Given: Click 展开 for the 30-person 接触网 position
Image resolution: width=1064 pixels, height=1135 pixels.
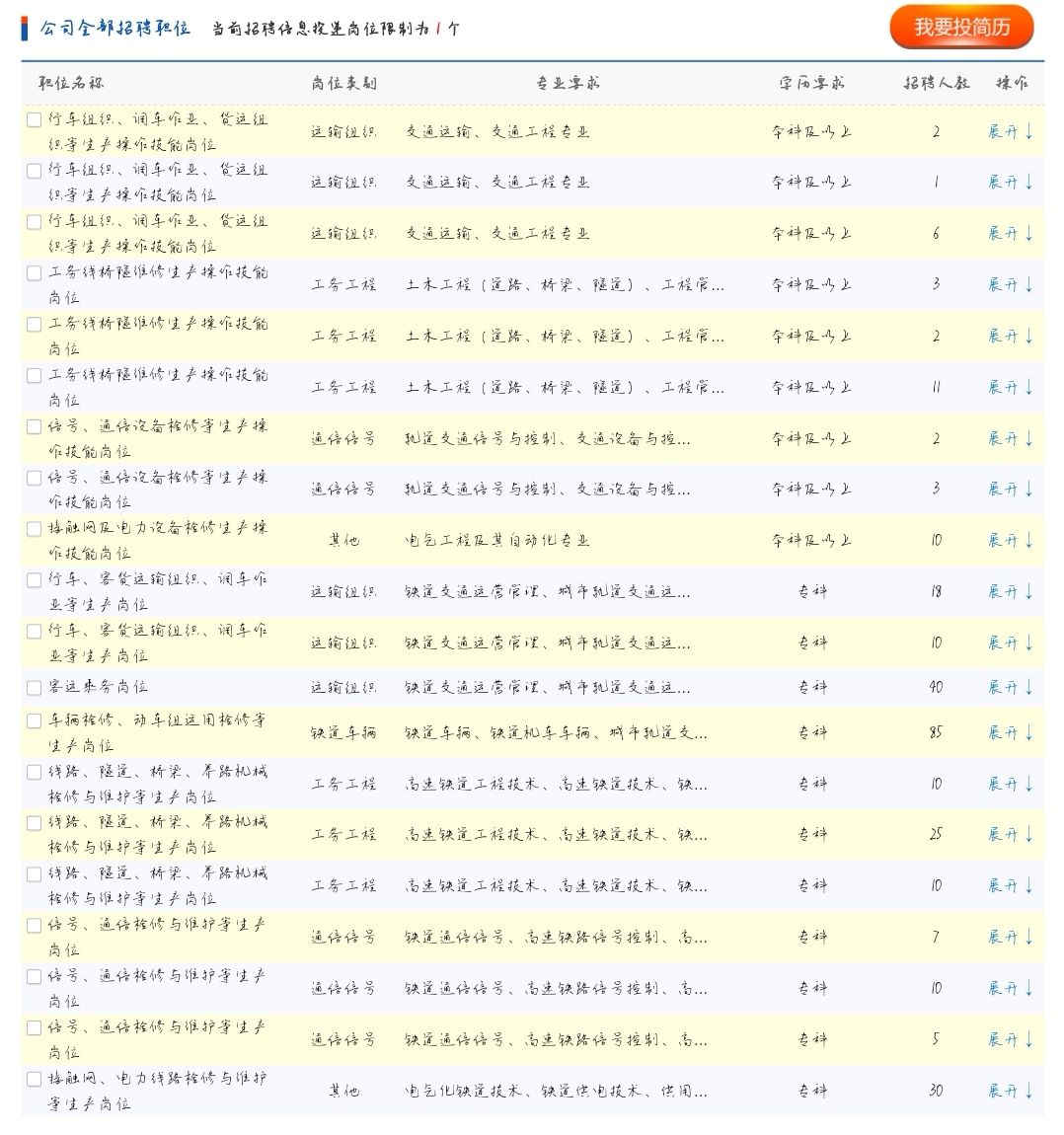Looking at the screenshot, I should (1009, 1091).
